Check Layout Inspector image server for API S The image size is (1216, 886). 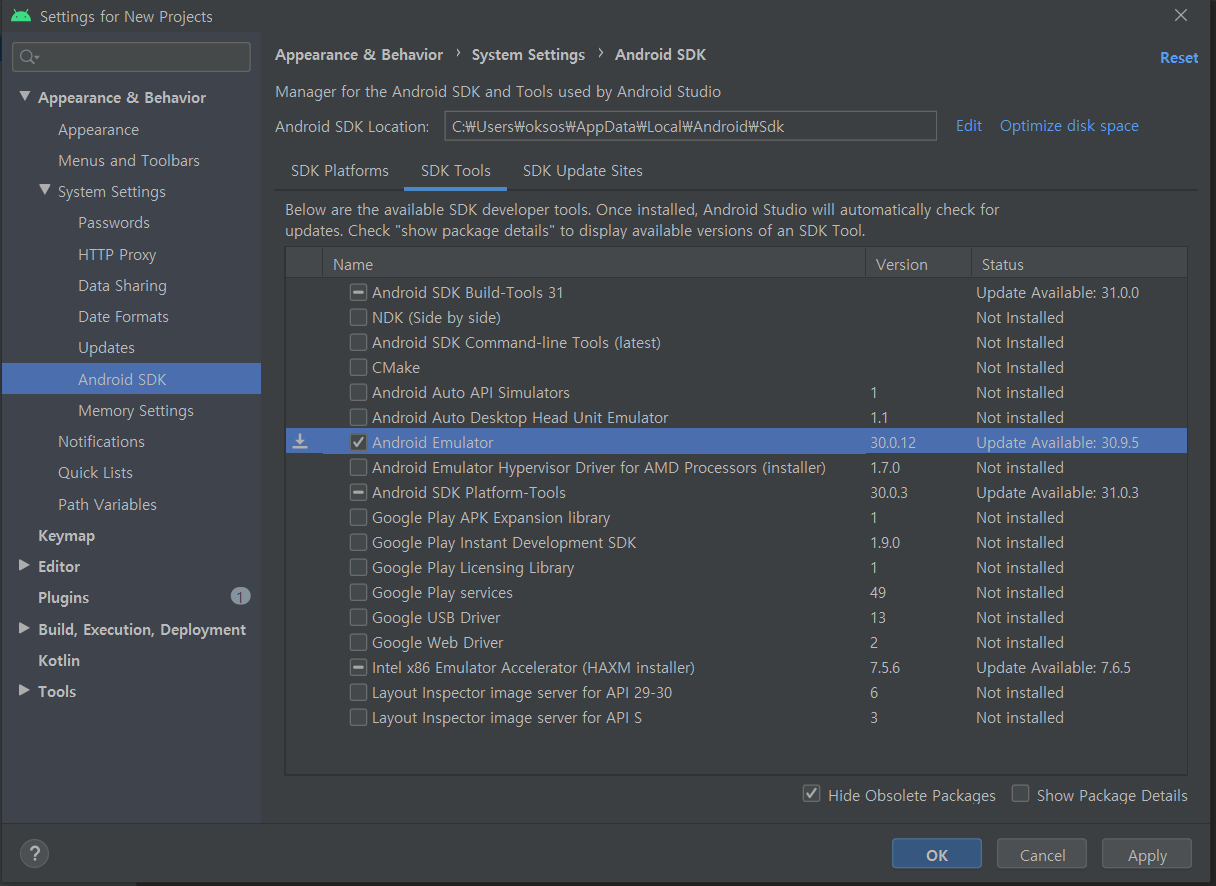pos(358,718)
